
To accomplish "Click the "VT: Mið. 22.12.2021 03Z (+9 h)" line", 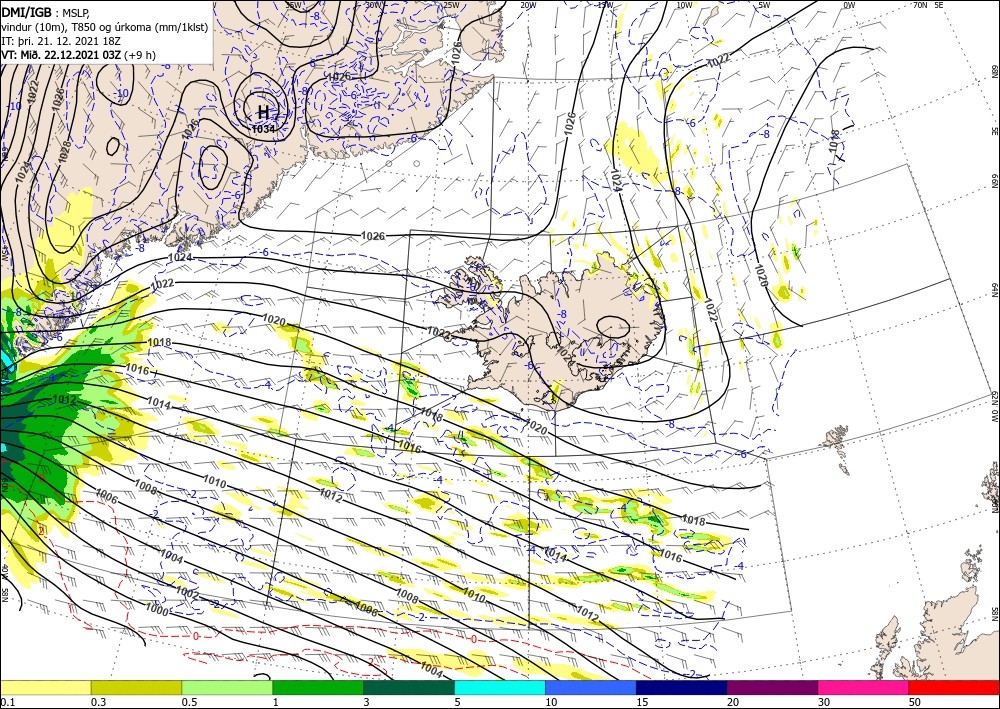I will click(78, 54).
